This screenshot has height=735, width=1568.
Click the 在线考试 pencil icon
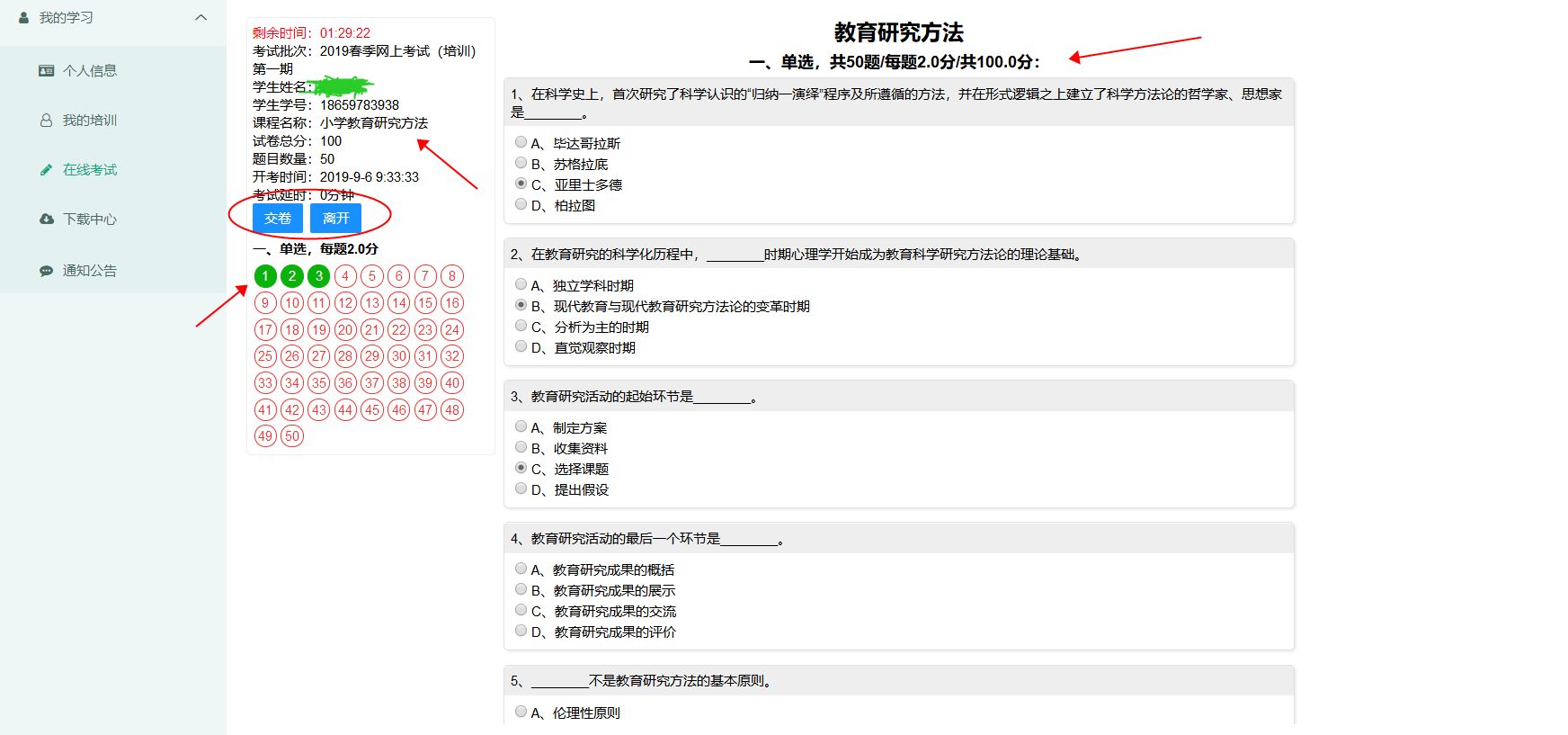coord(46,169)
